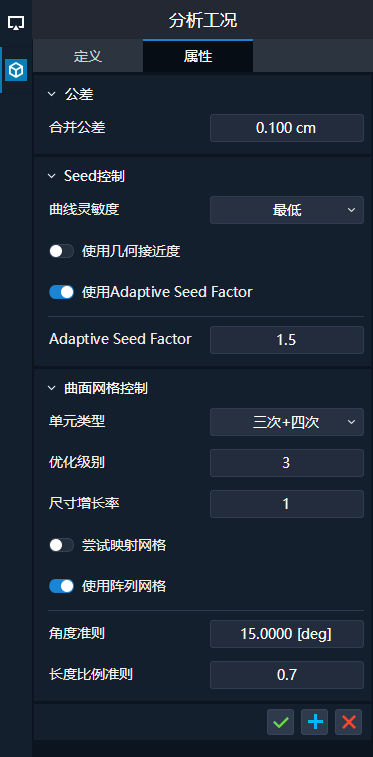Viewport: 373px width, 757px height.
Task: Click the monitor display icon in sidebar
Action: click(16, 22)
